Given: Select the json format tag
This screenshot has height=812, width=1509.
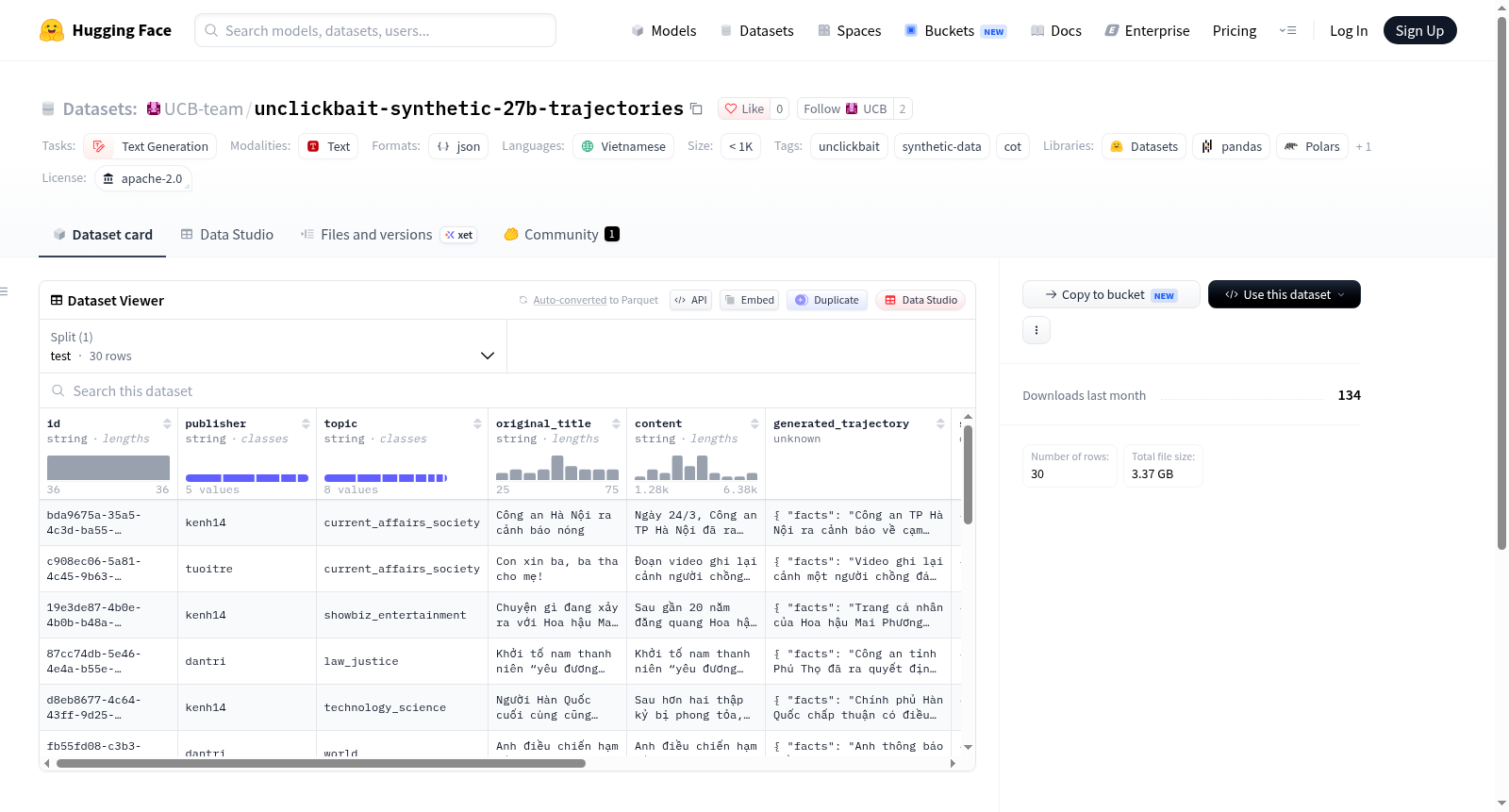Looking at the screenshot, I should (x=458, y=146).
